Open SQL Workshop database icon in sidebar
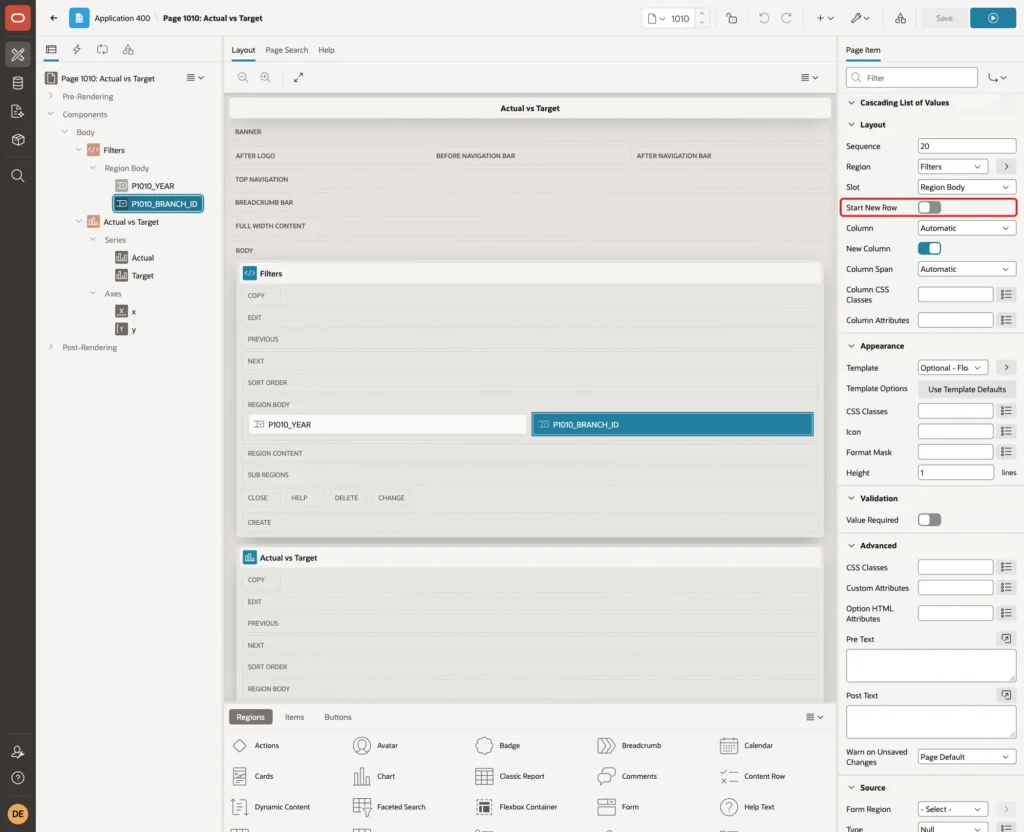The image size is (1024, 832). [x=18, y=83]
